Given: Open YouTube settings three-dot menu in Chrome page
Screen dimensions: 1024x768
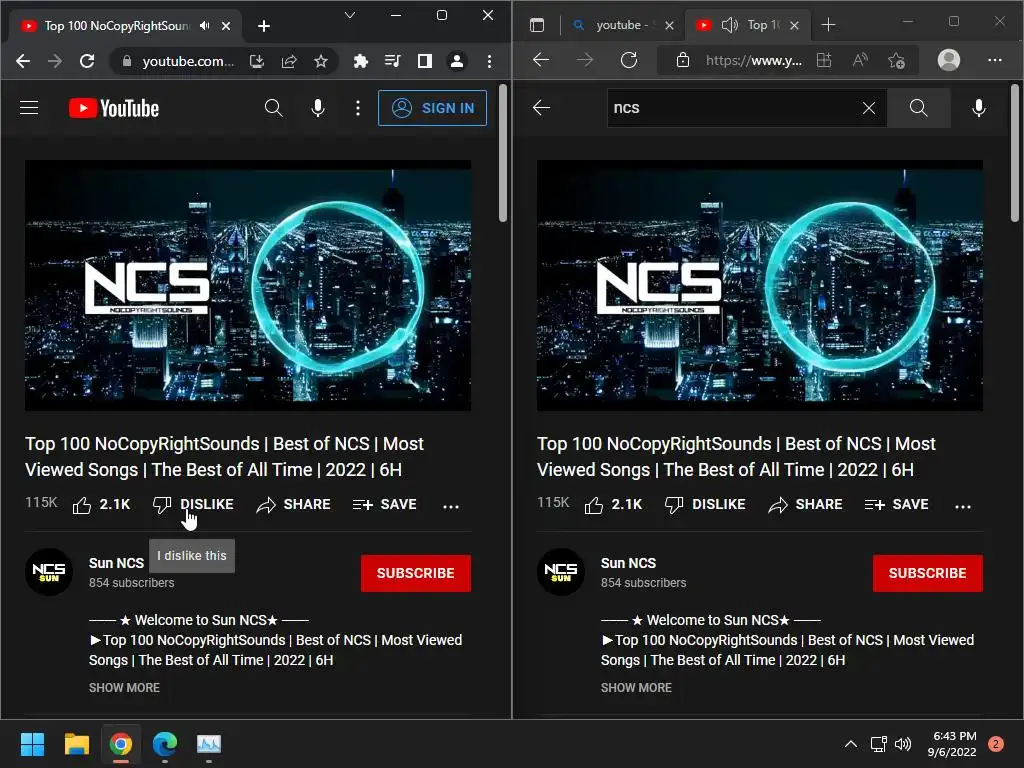Looking at the screenshot, I should click(x=358, y=108).
